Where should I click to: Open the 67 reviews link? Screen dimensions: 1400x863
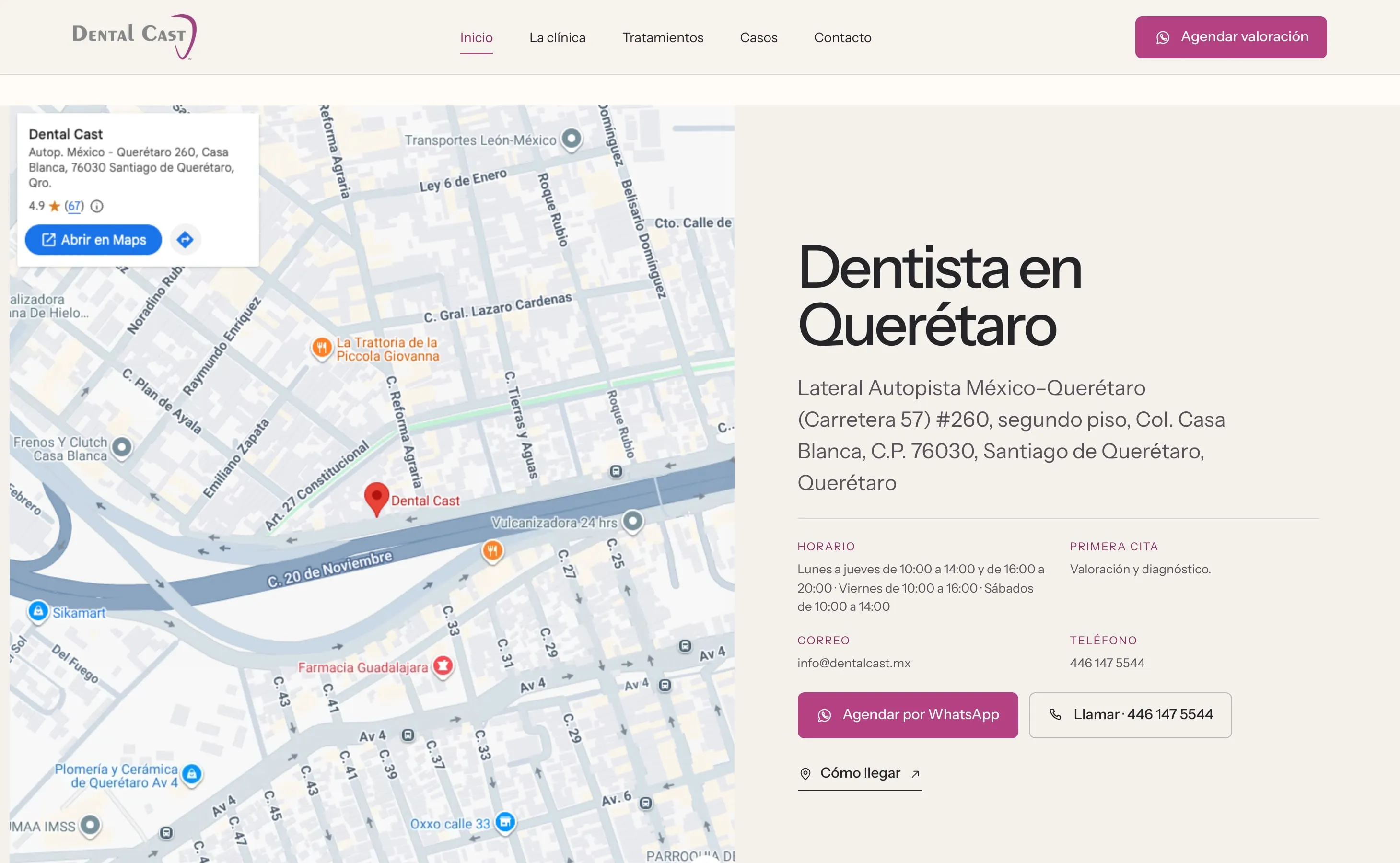click(x=74, y=206)
